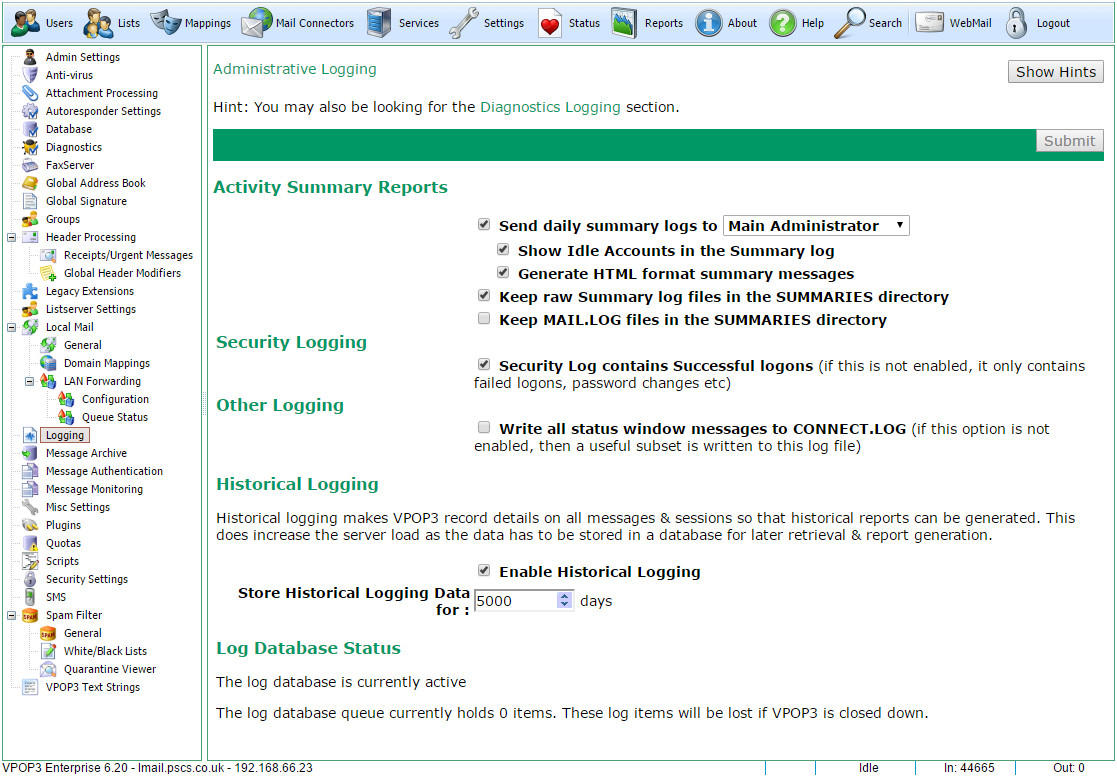This screenshot has width=1117, height=776.
Task: Open Mappings masks icon
Action: click(x=165, y=23)
